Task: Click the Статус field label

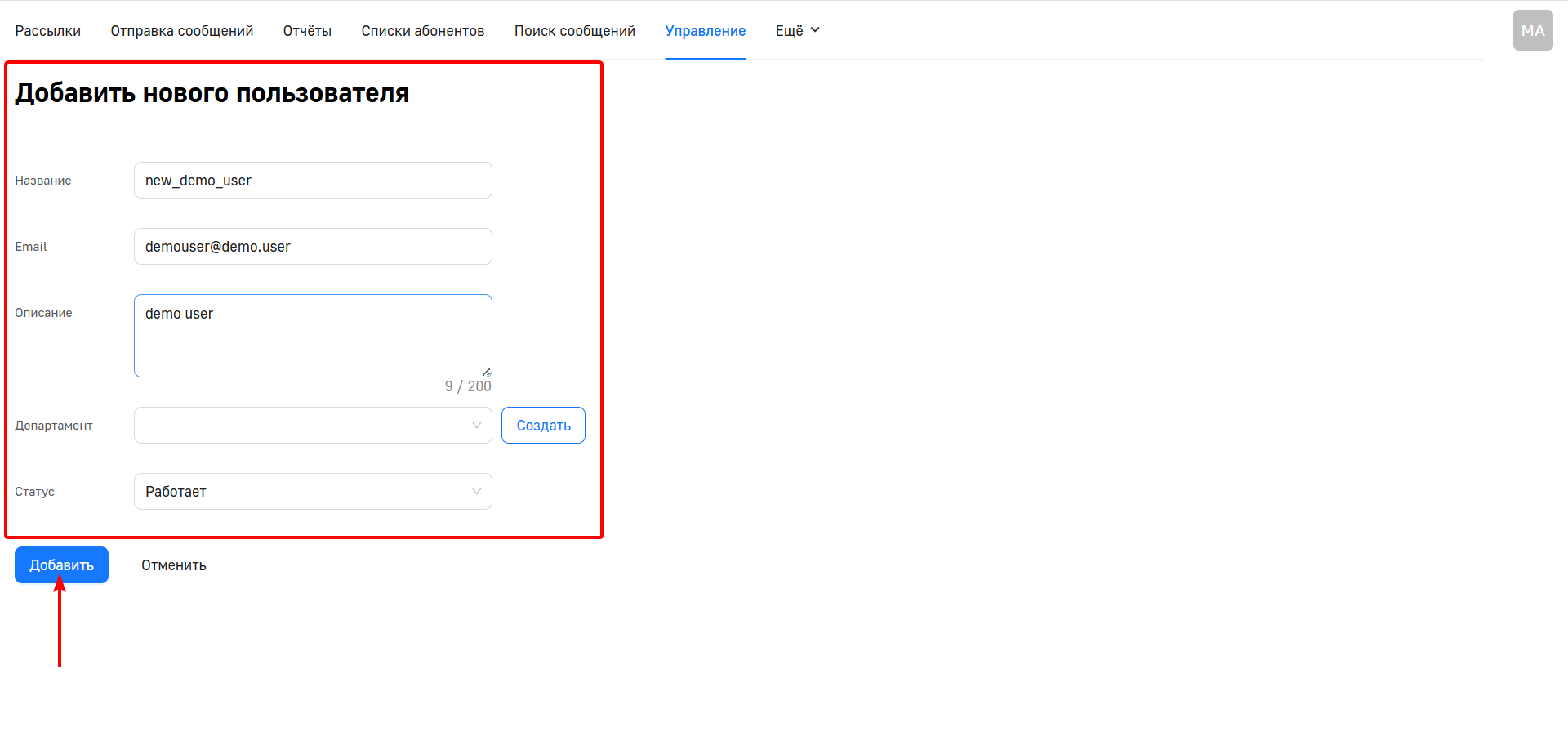Action: 34,492
